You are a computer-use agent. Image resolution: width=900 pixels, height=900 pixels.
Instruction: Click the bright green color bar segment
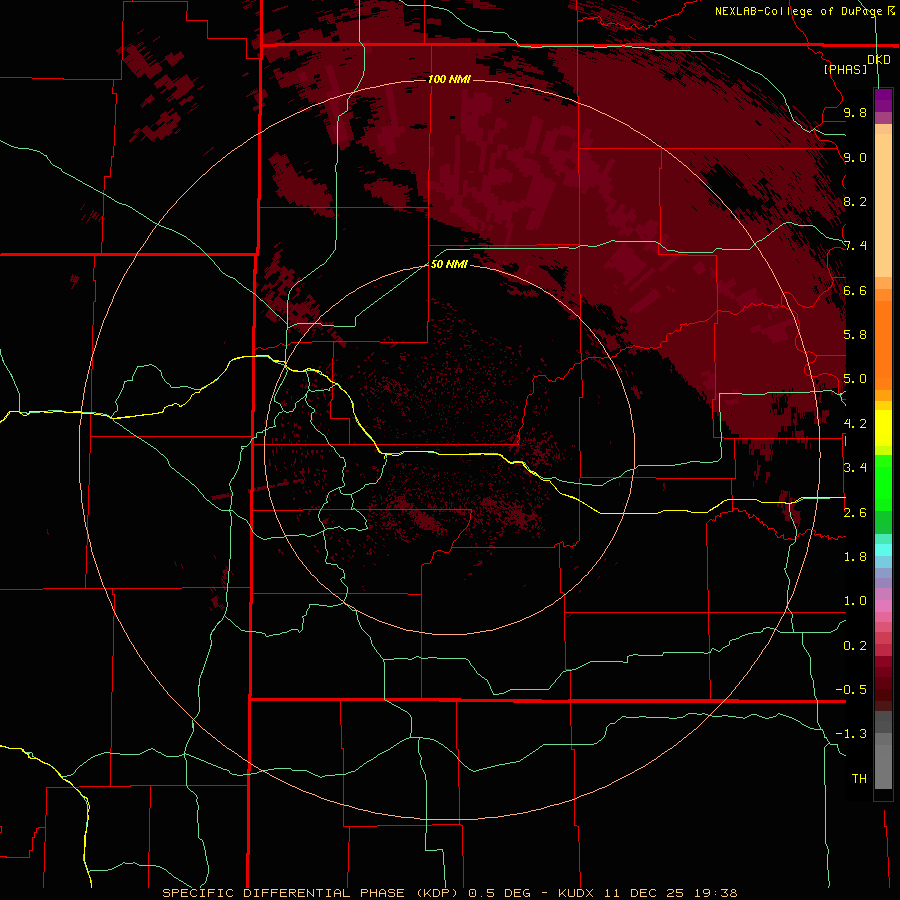tap(883, 483)
